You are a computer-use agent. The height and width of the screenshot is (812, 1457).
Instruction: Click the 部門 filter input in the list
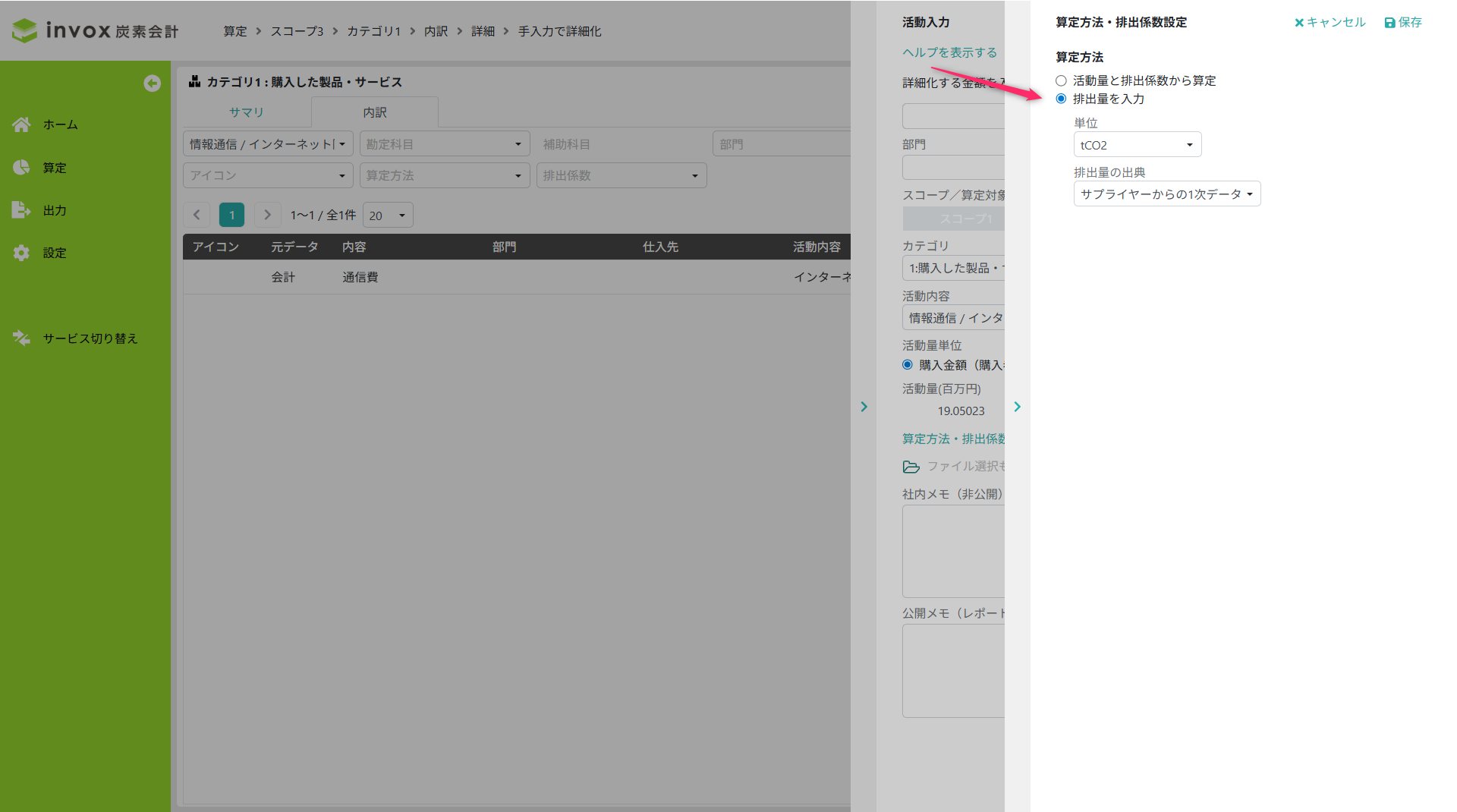[x=782, y=143]
